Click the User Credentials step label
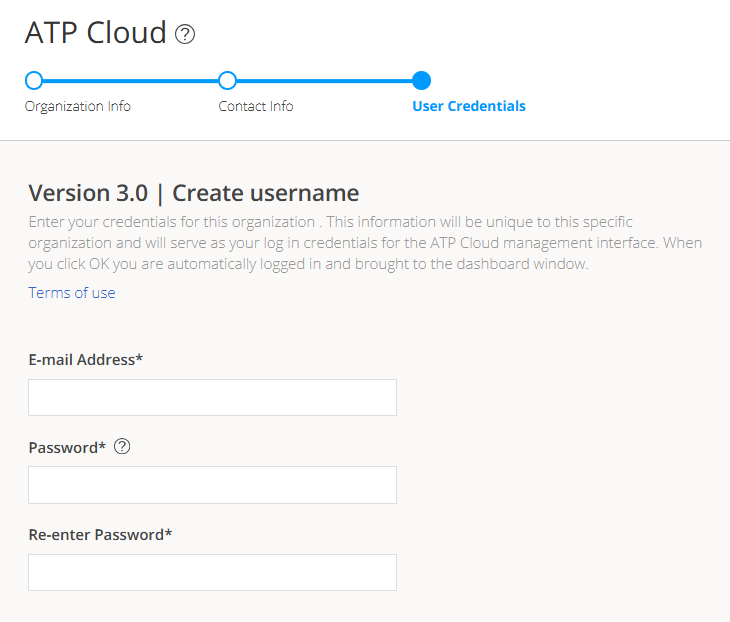The width and height of the screenshot is (730, 622). tap(469, 106)
